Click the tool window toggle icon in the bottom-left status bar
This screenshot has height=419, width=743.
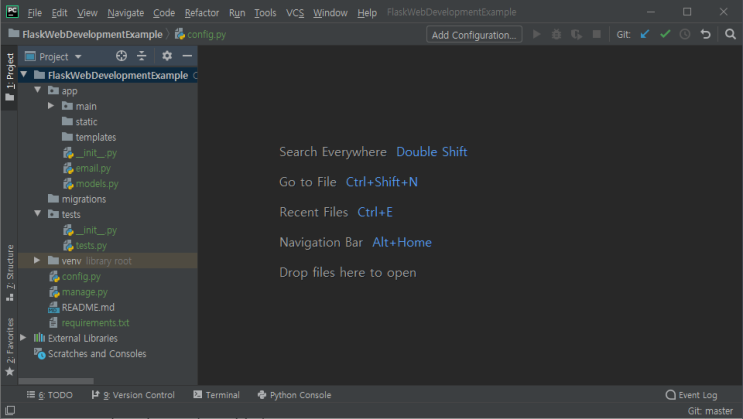[x=10, y=410]
